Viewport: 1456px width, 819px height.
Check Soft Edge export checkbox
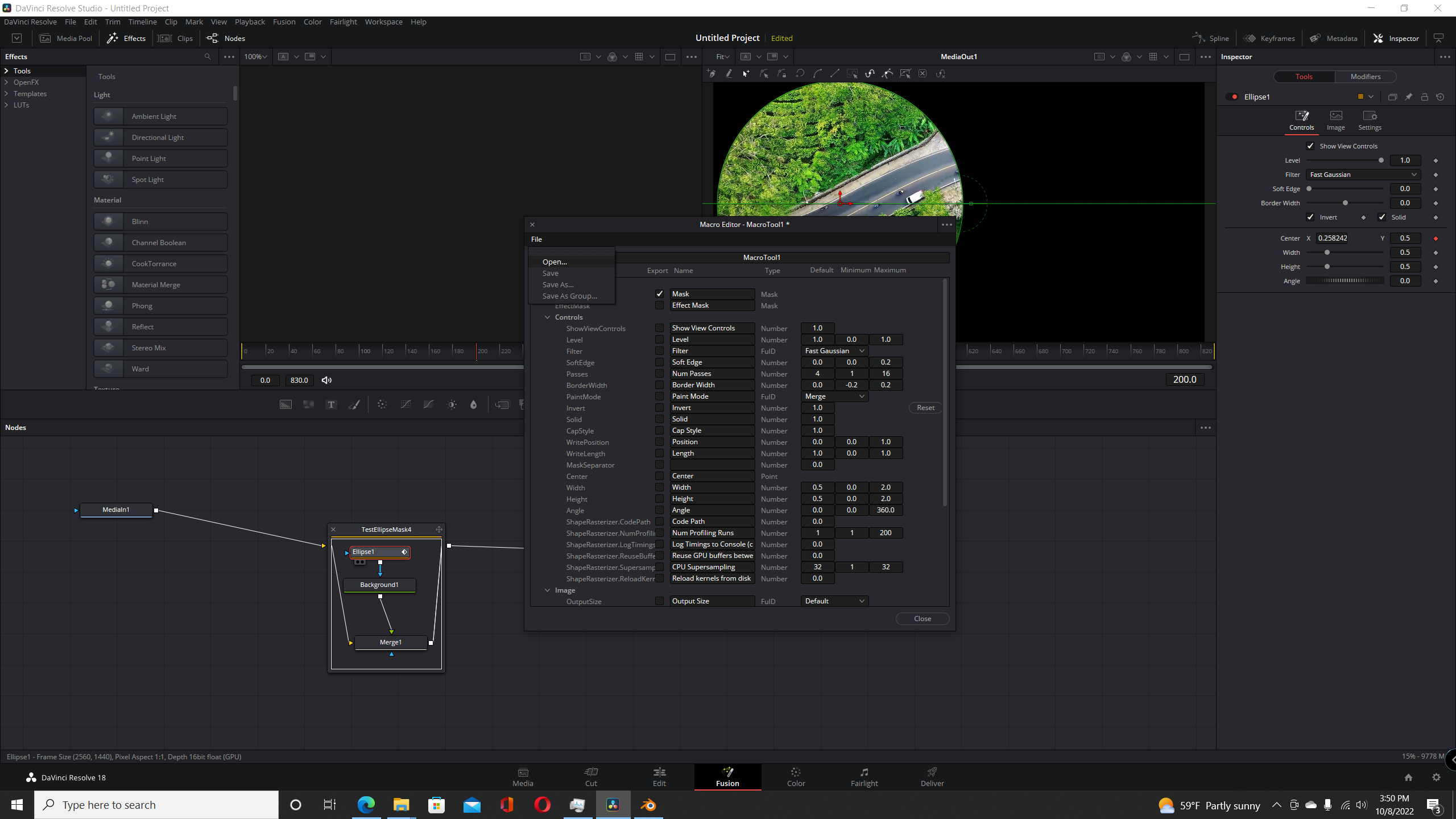[x=659, y=362]
